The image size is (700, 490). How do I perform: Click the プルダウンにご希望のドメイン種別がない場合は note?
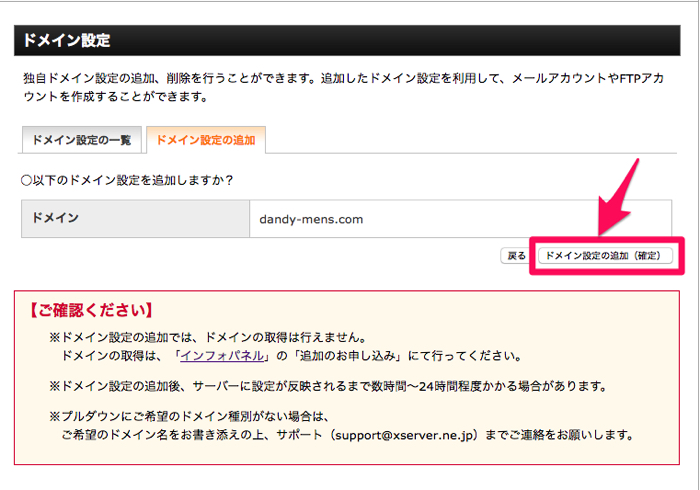click(189, 416)
